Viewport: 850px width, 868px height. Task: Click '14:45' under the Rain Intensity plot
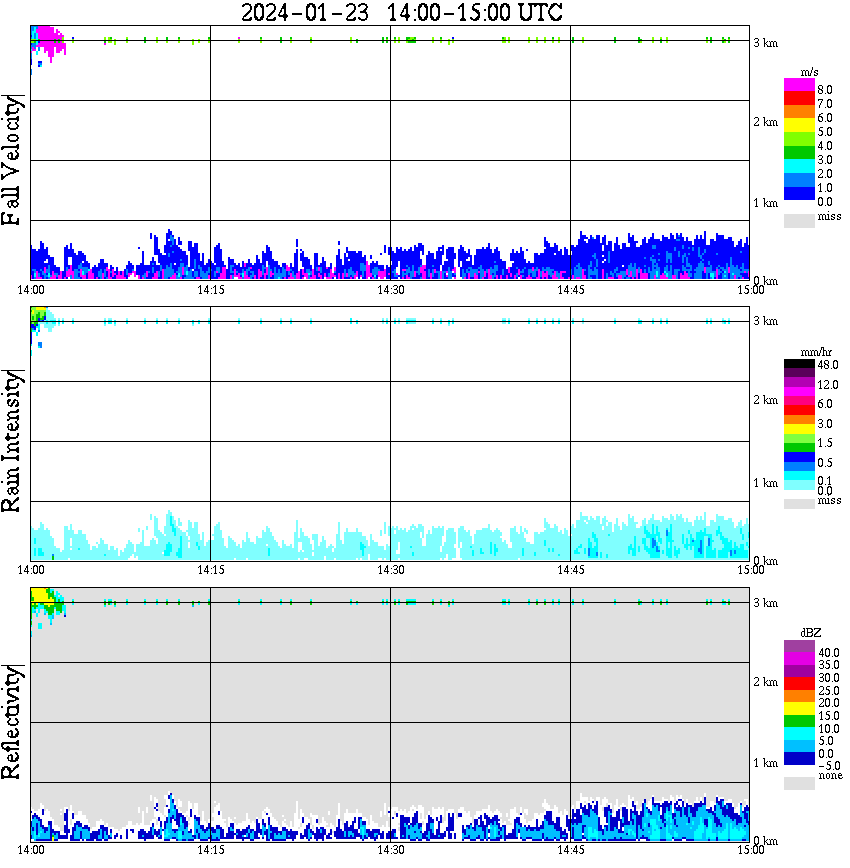click(x=570, y=570)
